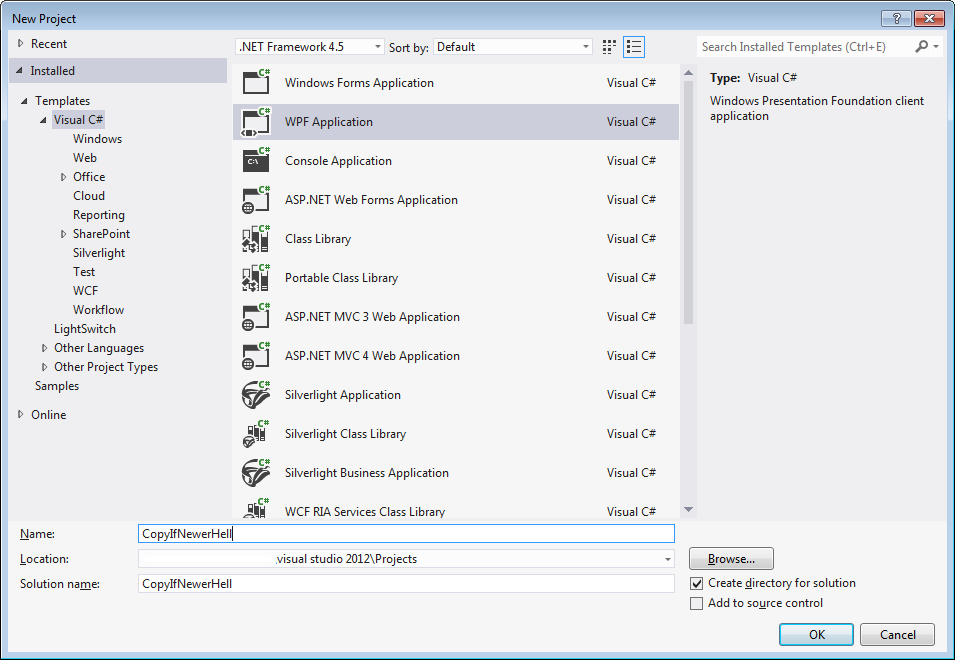Select the Online section

48,415
